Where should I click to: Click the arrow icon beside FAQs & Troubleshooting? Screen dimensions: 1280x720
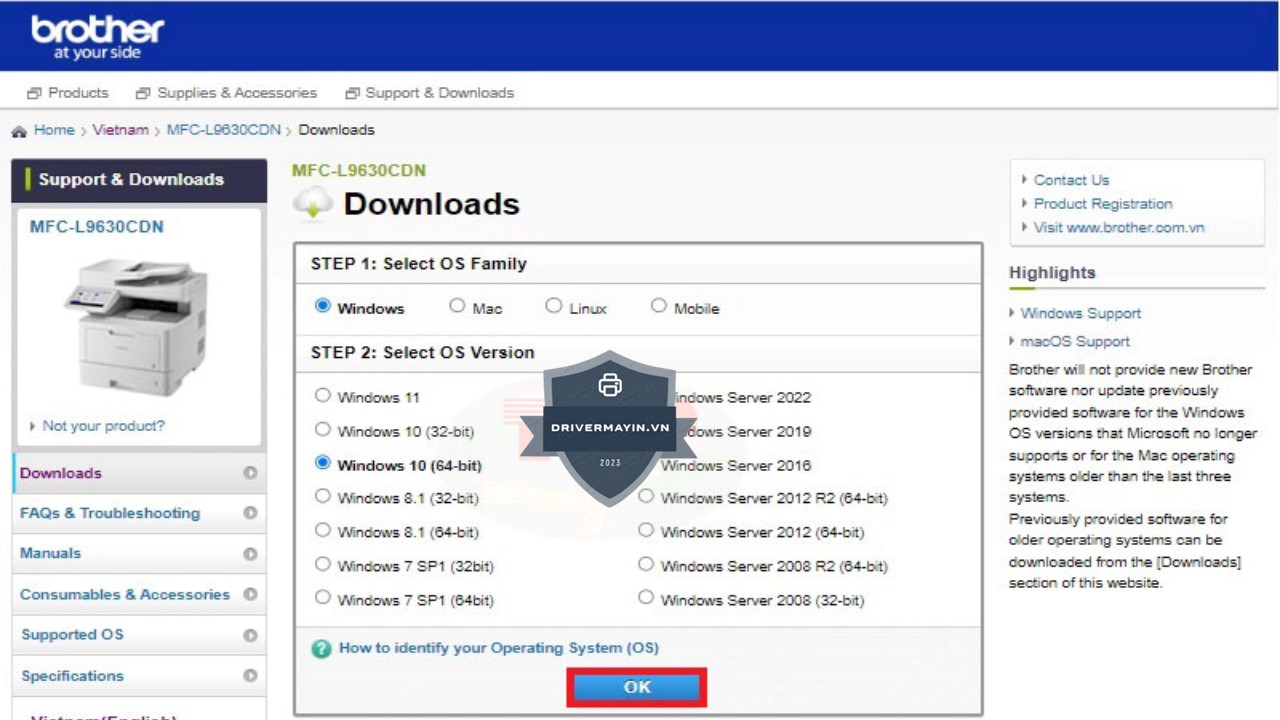click(250, 513)
